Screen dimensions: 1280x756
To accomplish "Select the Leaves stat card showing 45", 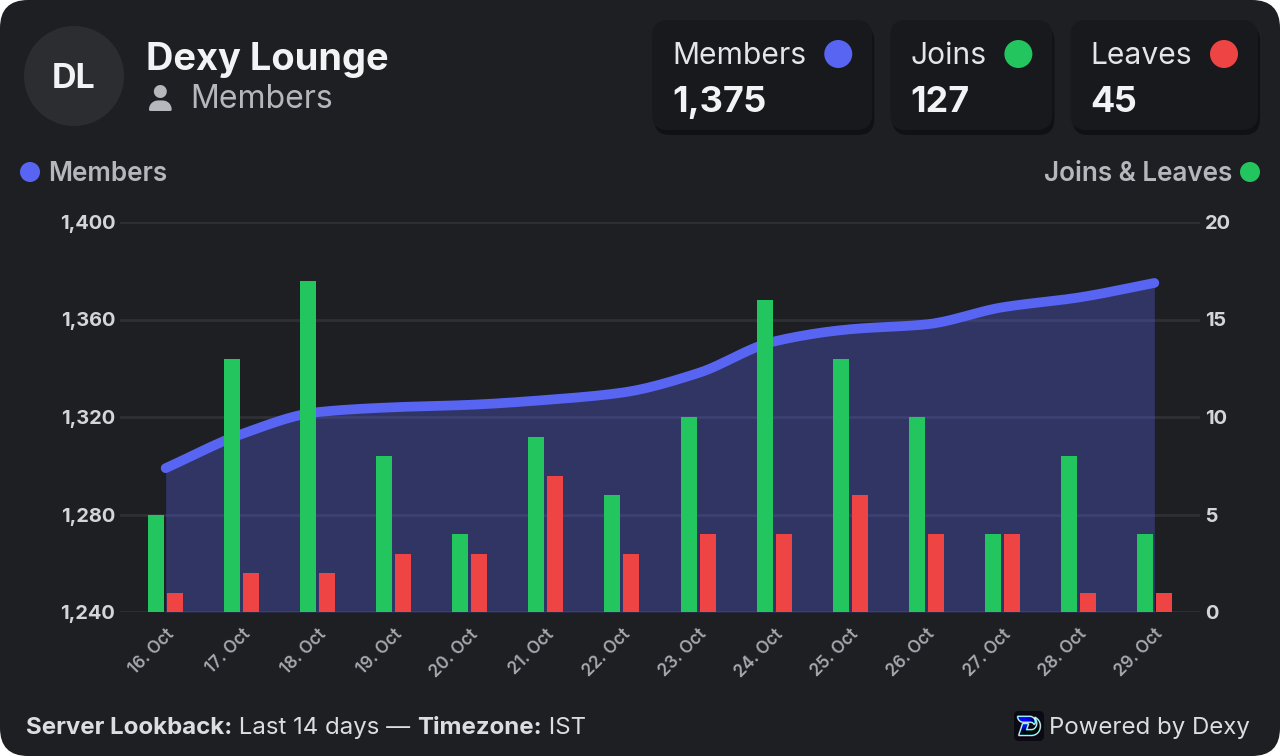I will coord(1165,77).
